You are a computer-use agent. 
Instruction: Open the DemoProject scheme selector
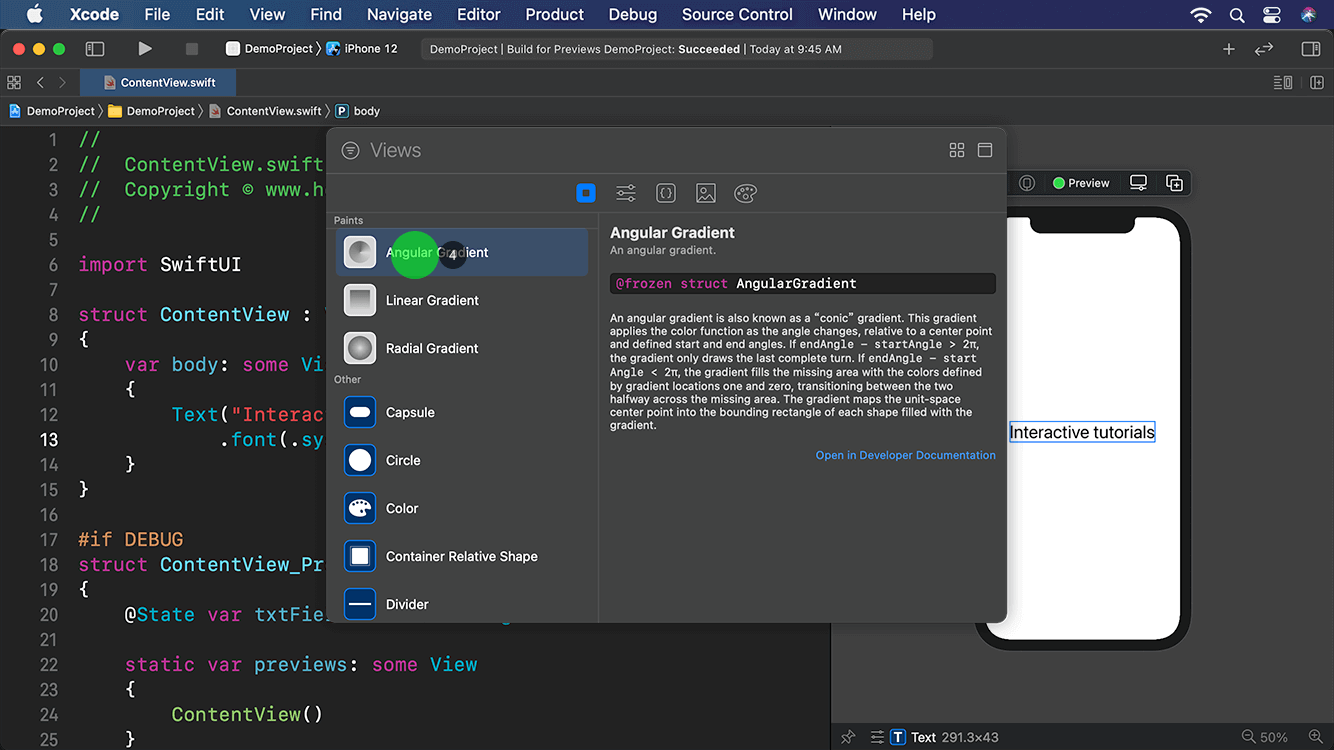(x=269, y=49)
